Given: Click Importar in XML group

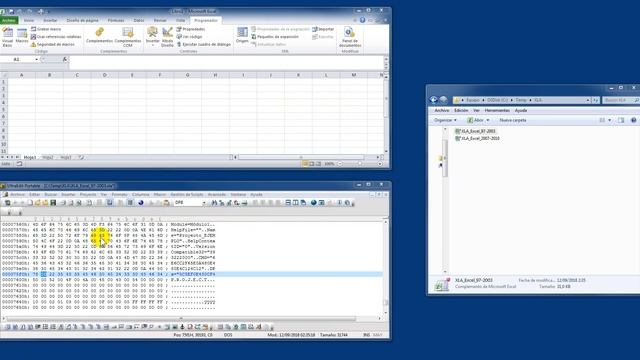Looking at the screenshot, I should [x=323, y=29].
